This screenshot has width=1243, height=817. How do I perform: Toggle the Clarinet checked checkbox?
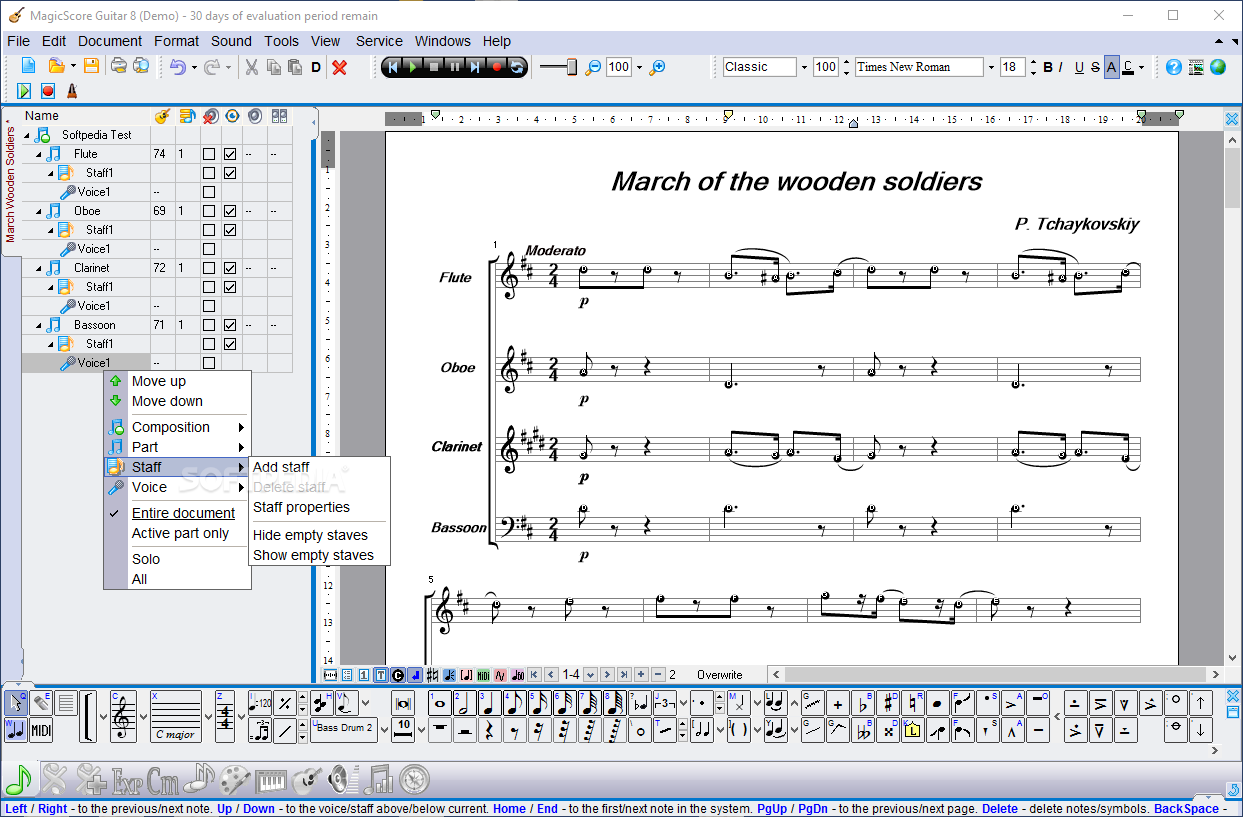[x=230, y=268]
